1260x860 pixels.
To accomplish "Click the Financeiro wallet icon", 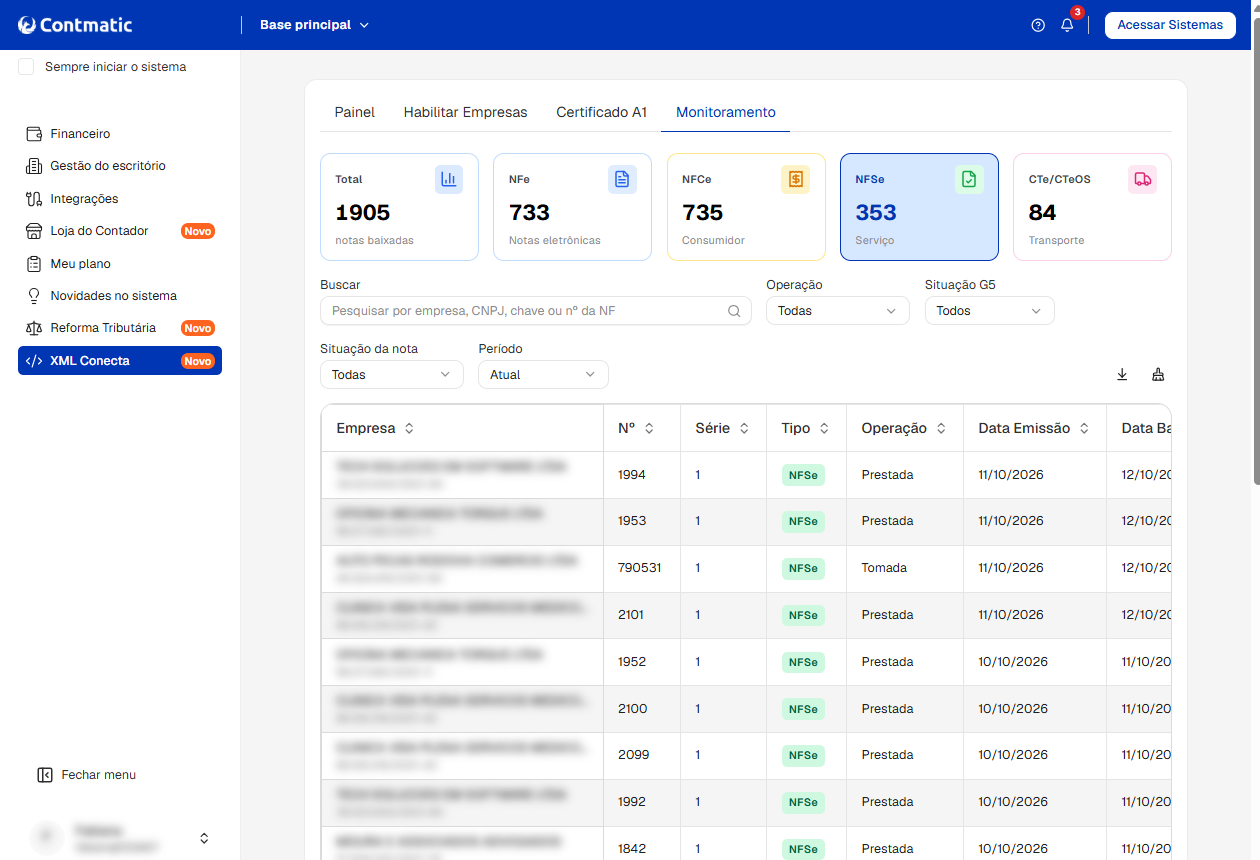I will (x=34, y=134).
